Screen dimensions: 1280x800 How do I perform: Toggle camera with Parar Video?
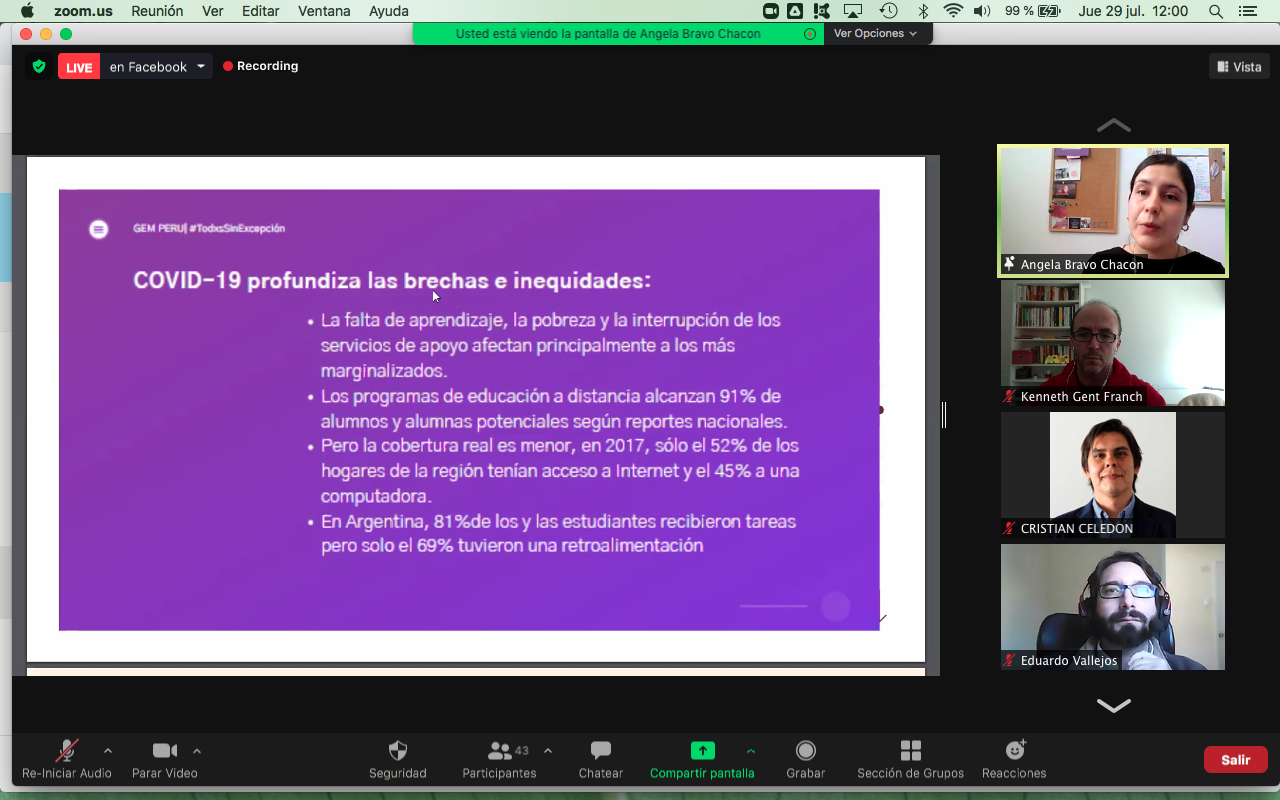pyautogui.click(x=164, y=751)
